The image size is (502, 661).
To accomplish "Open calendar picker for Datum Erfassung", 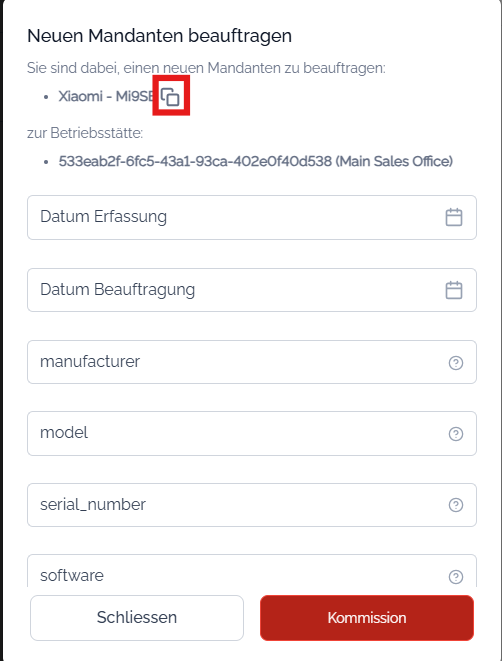I will pyautogui.click(x=454, y=218).
